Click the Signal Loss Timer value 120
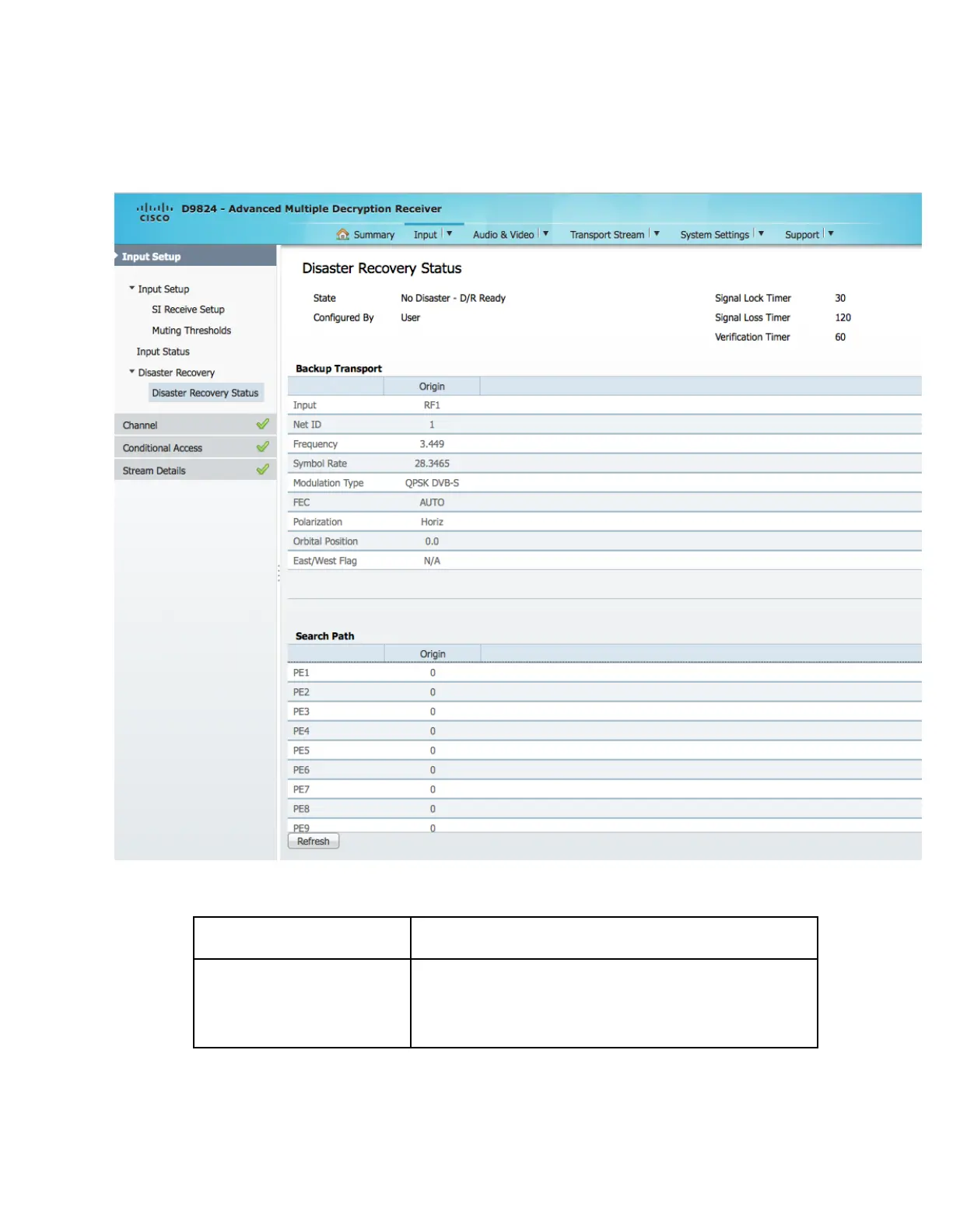The height and width of the screenshot is (1232, 953). [843, 317]
